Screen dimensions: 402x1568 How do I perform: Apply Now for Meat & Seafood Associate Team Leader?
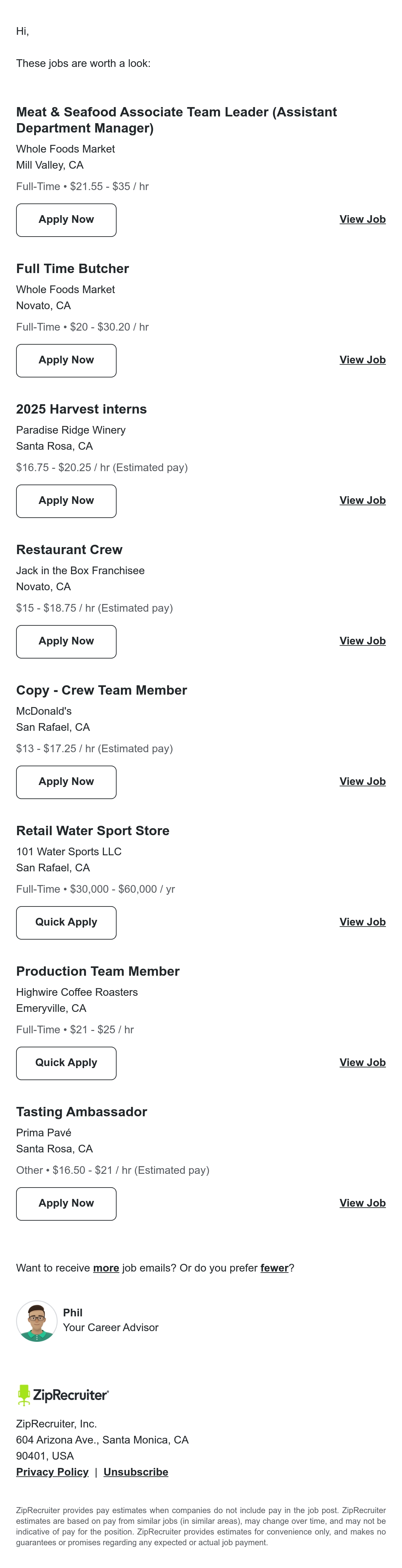coord(66,220)
